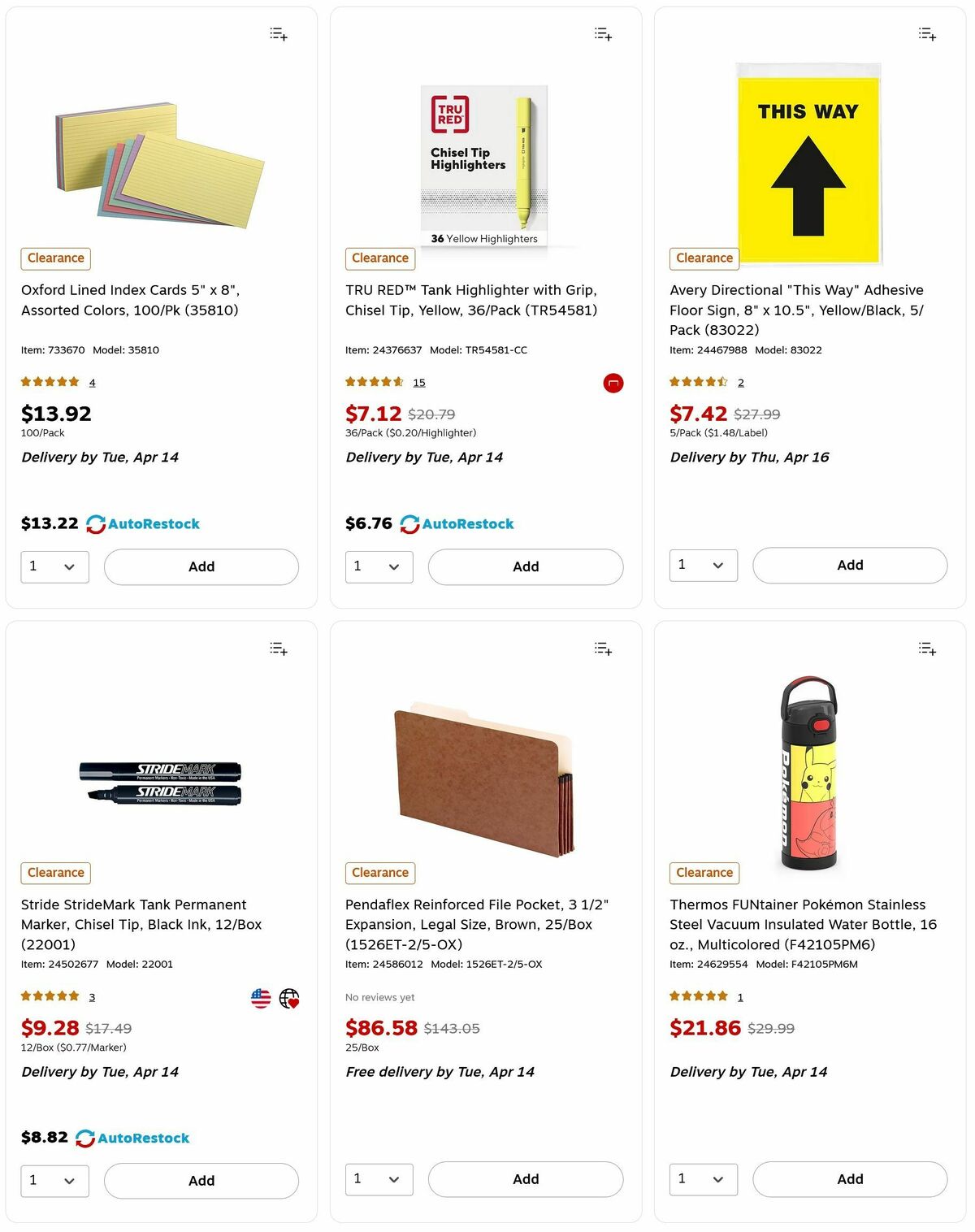Click the add-to-list icon on Thermos water bottle card

point(926,649)
